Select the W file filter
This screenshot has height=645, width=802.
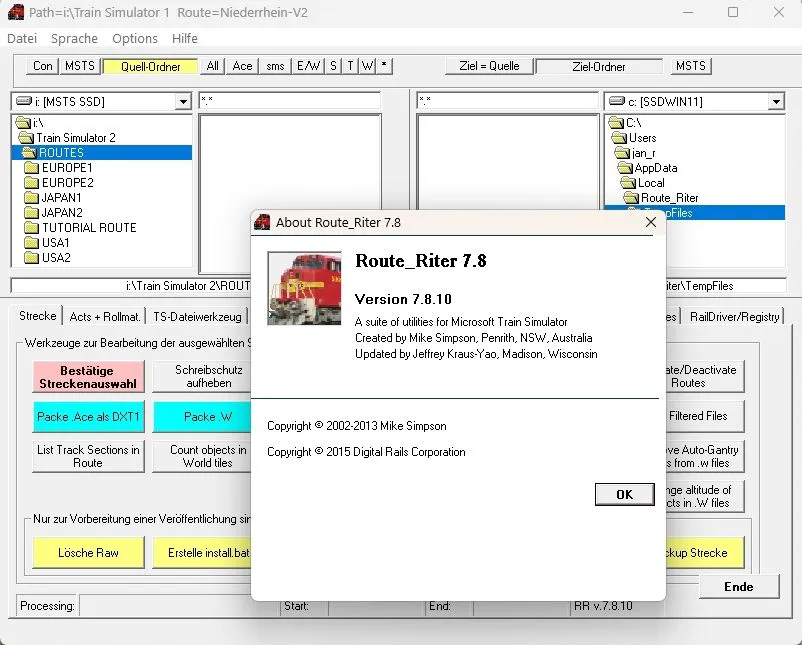pyautogui.click(x=367, y=66)
